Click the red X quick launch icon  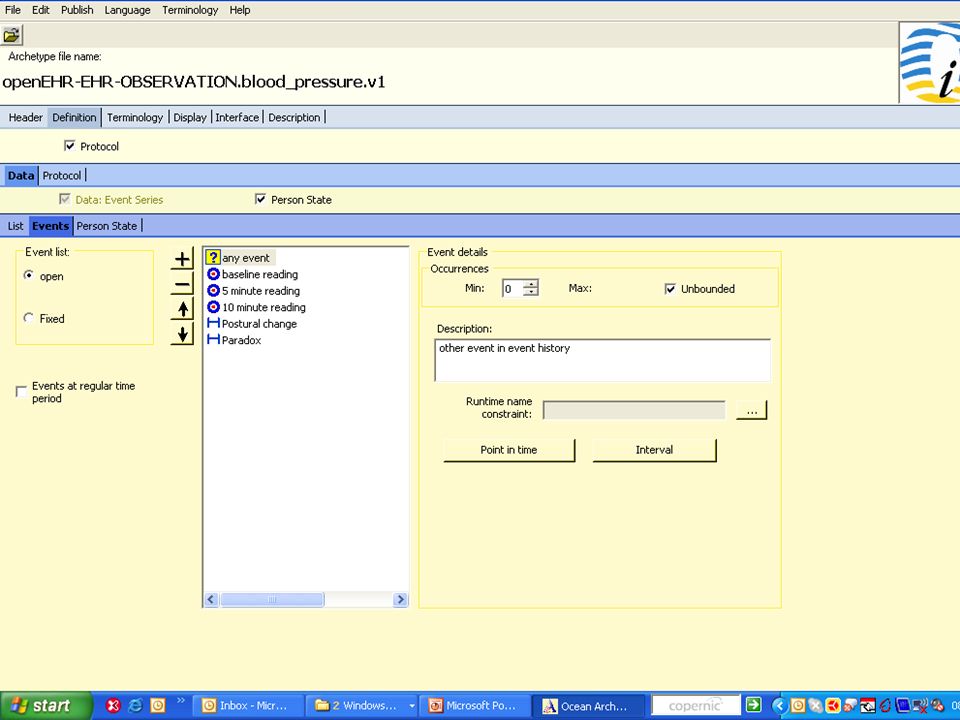coord(113,706)
